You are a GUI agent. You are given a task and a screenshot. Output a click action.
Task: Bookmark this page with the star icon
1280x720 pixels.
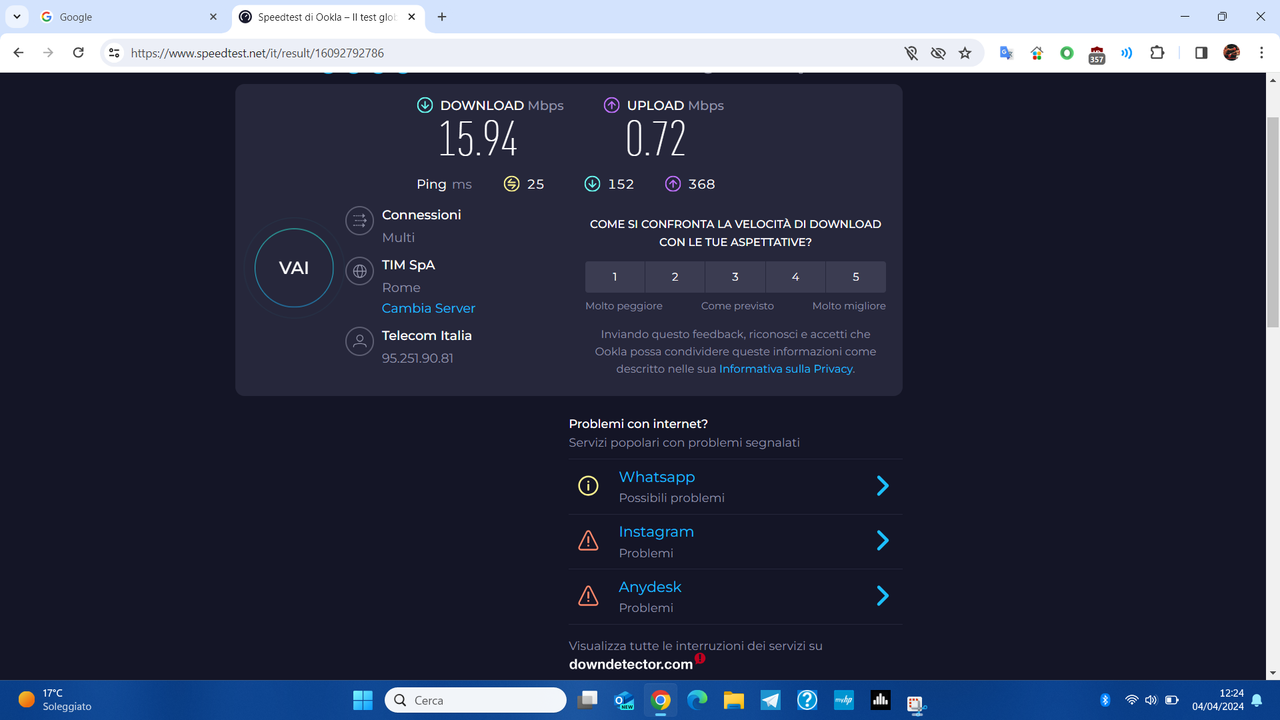965,53
